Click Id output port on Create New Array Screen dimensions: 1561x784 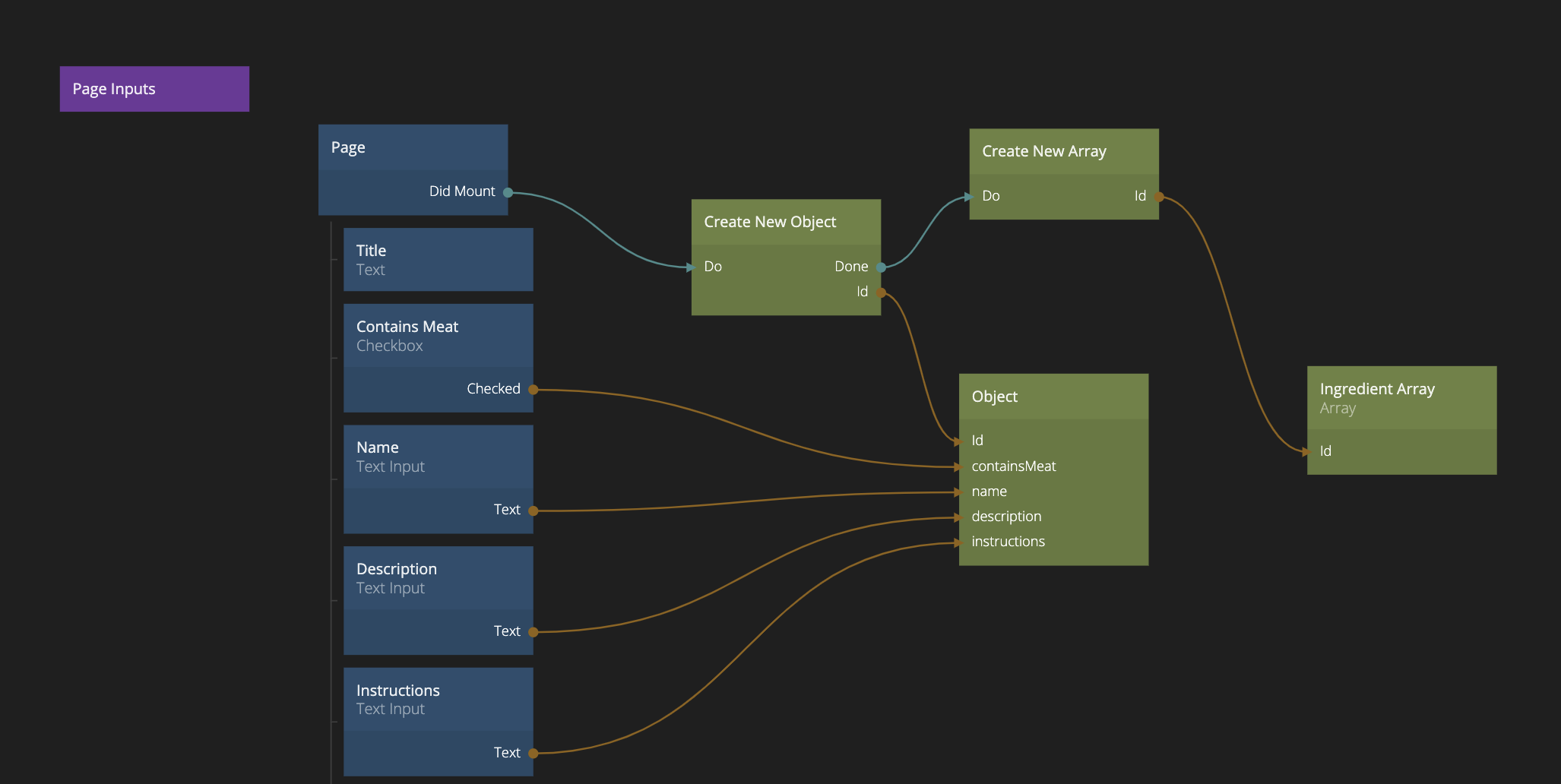1159,197
